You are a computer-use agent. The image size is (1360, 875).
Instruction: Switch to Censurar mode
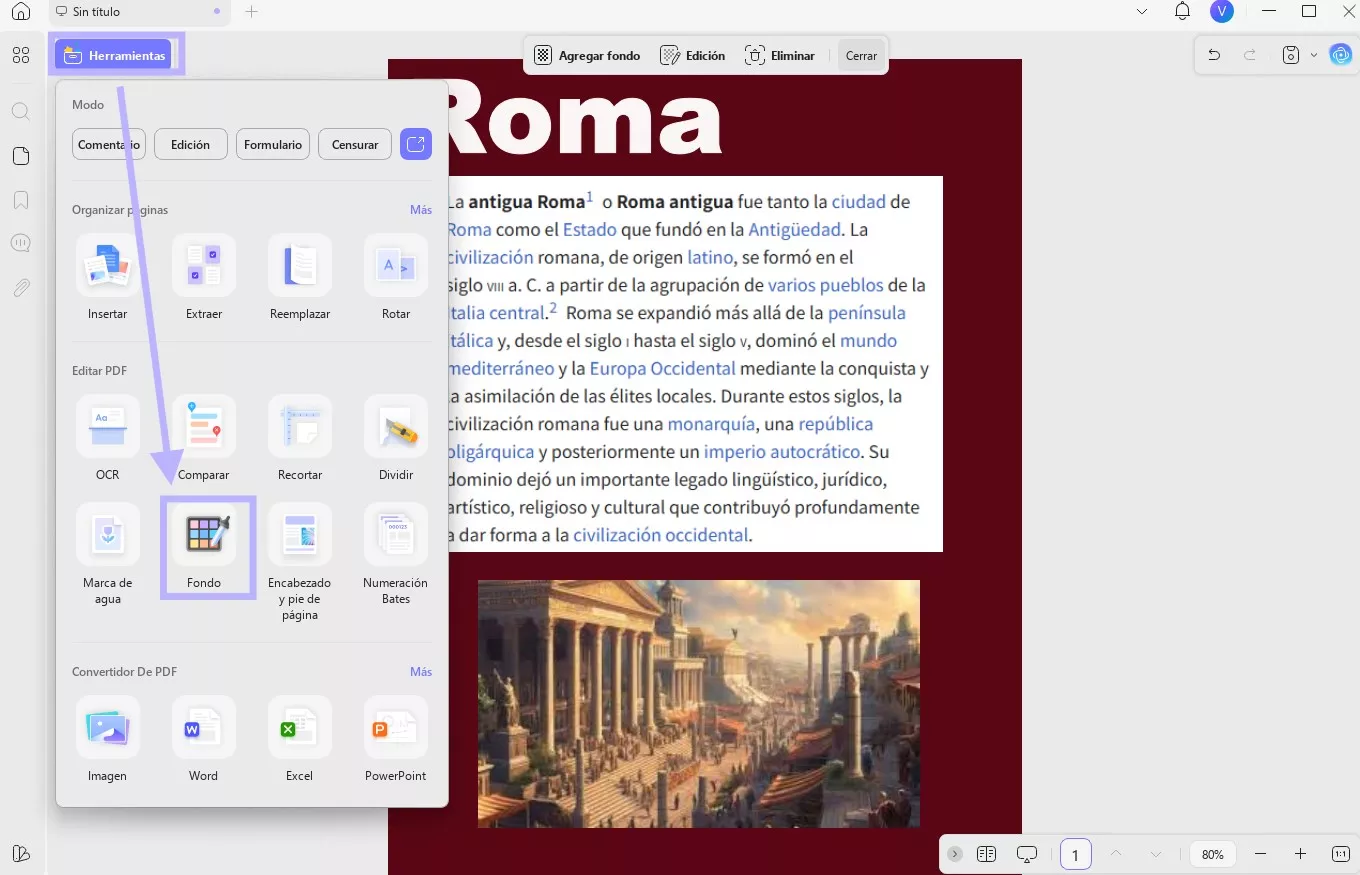[x=355, y=144]
